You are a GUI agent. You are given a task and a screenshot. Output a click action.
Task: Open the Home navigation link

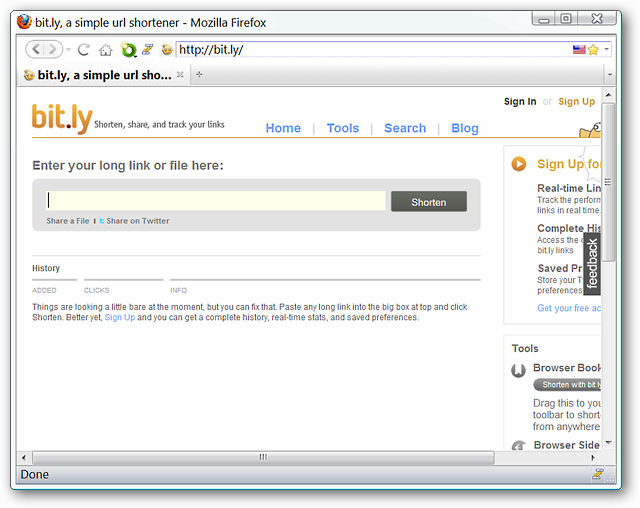point(283,128)
